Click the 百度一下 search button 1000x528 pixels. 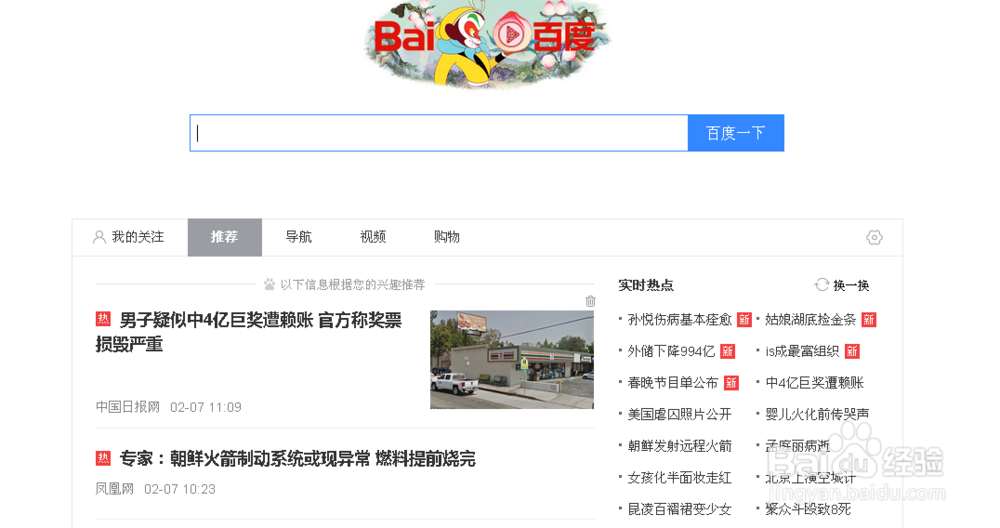tap(736, 133)
